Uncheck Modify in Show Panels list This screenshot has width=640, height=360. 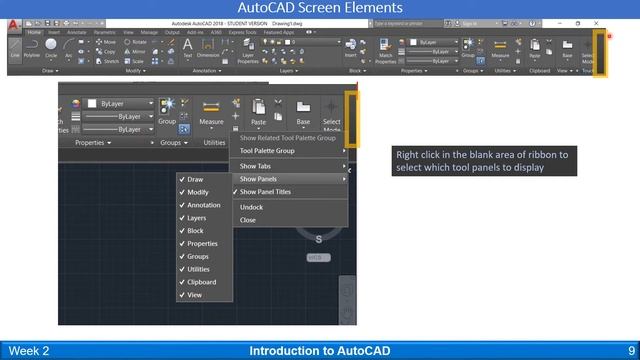(204, 192)
